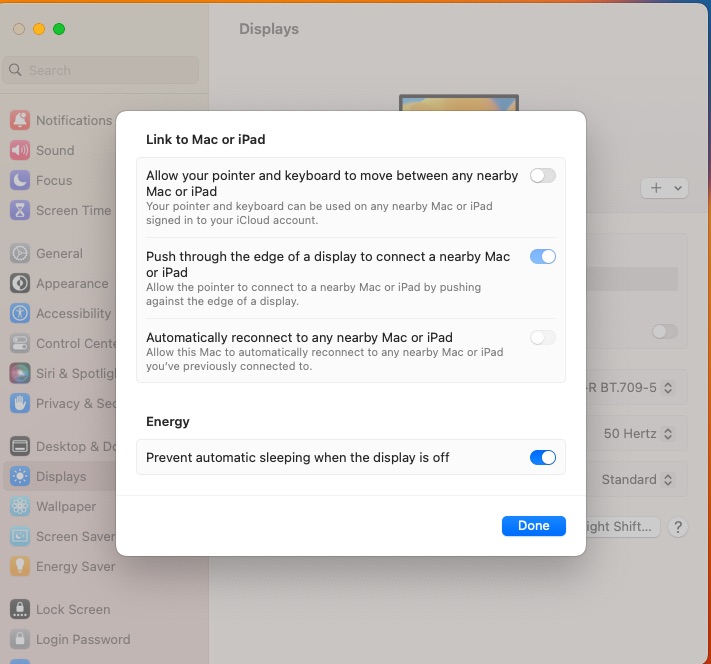Open Appearance settings label

(72, 283)
